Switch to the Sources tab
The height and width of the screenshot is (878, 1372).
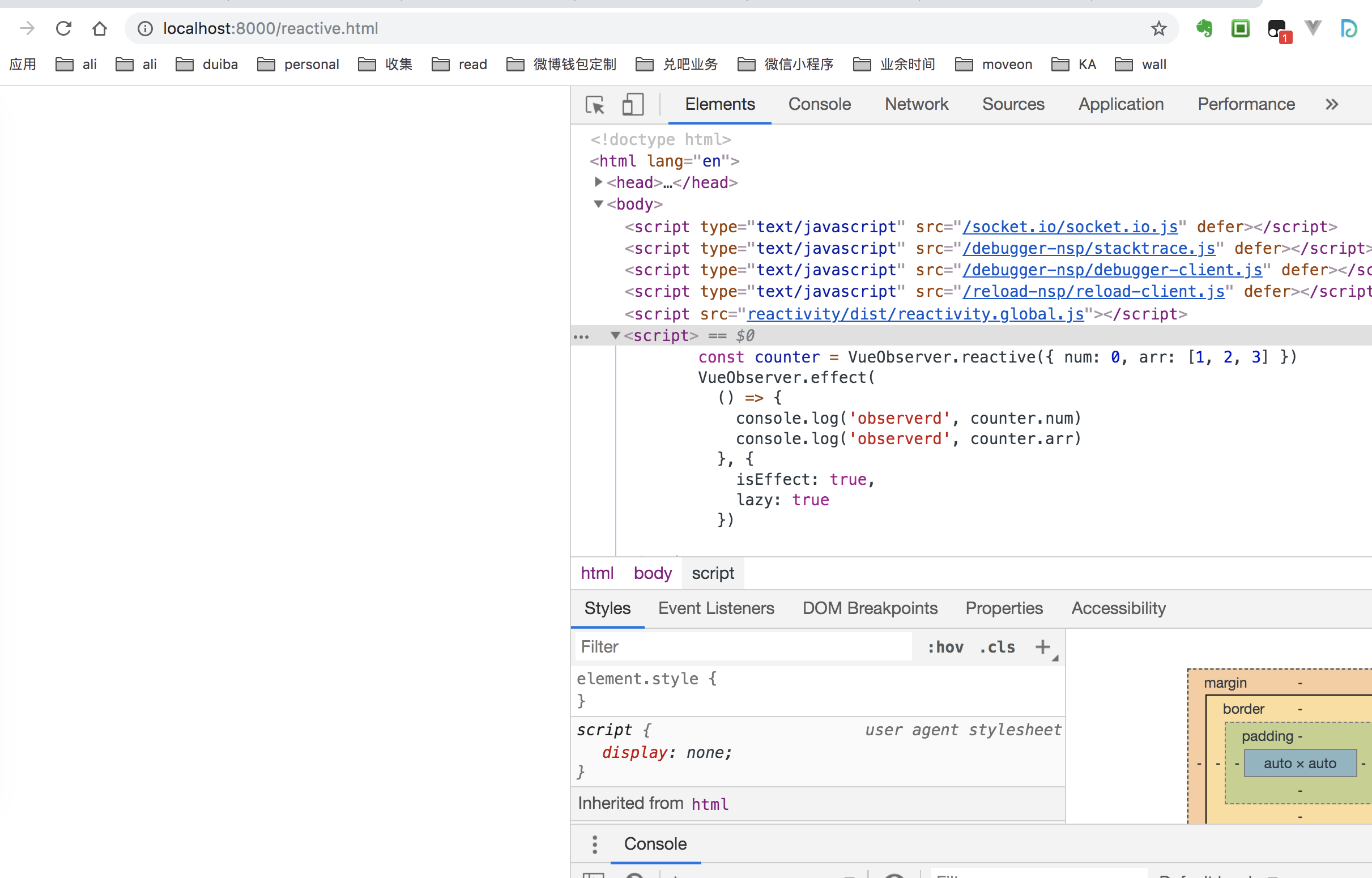point(1013,104)
